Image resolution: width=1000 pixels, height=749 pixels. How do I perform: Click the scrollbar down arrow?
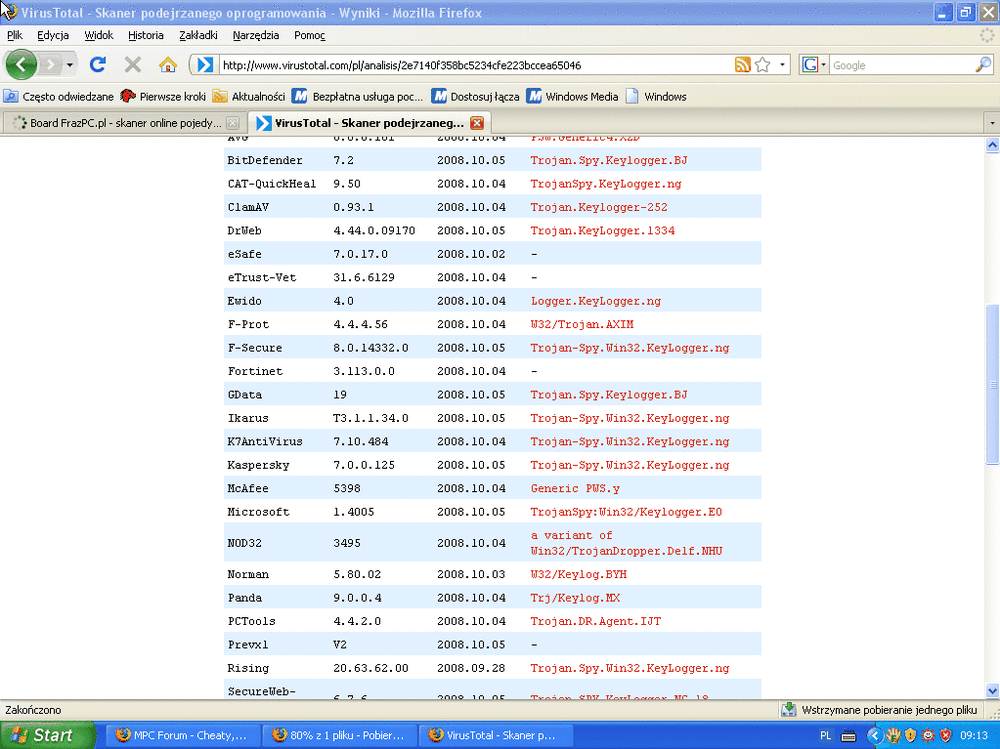[x=992, y=690]
